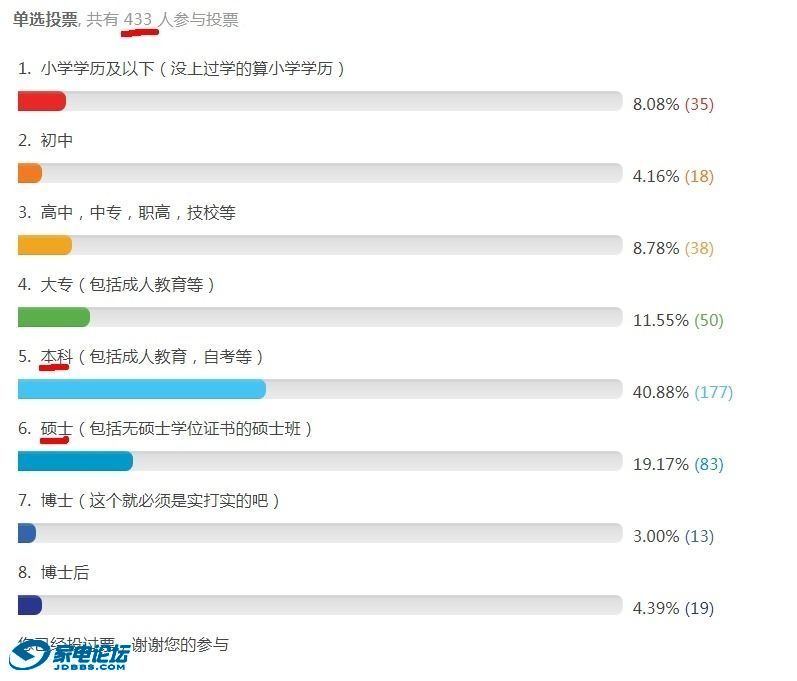Select the light blue 本科 result bar
797x681 pixels.
click(x=142, y=389)
